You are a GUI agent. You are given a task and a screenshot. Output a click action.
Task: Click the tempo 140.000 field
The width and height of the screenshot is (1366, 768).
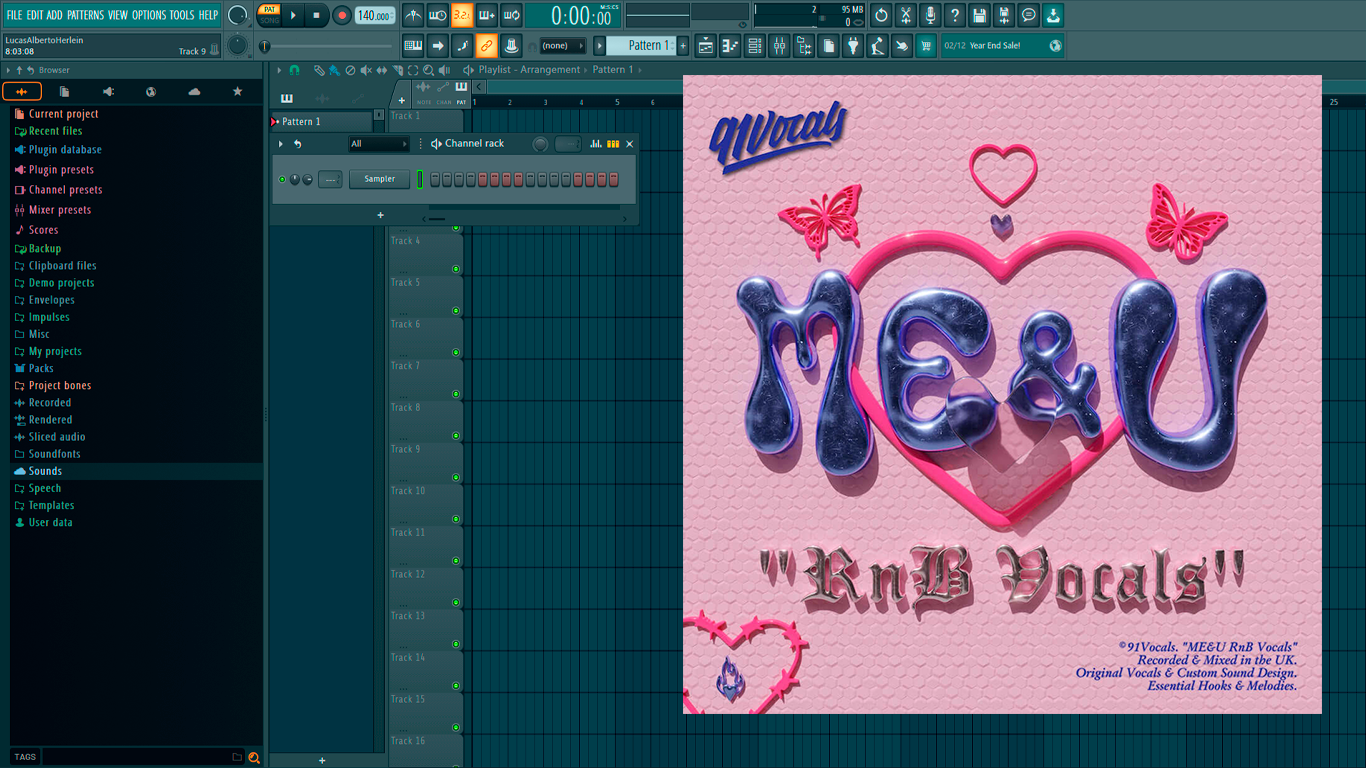375,15
